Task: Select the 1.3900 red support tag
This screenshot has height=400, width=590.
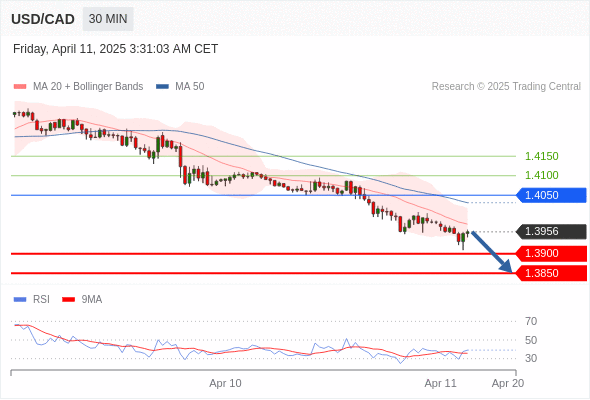Action: [x=552, y=254]
